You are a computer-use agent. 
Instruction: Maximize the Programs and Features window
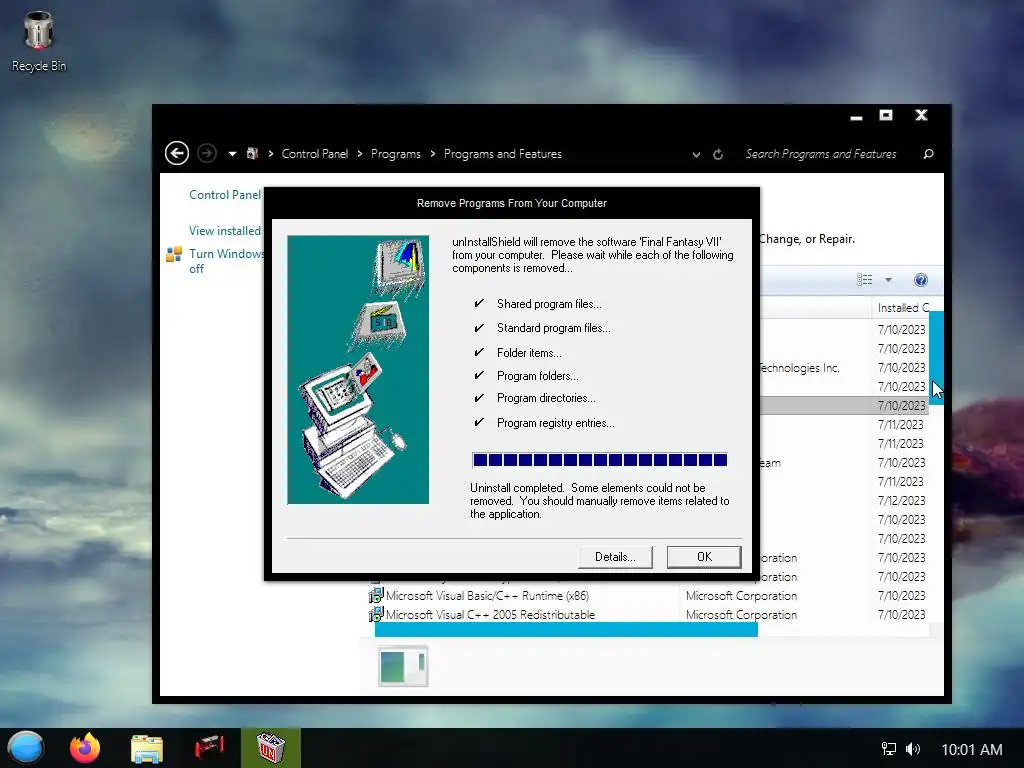(886, 116)
